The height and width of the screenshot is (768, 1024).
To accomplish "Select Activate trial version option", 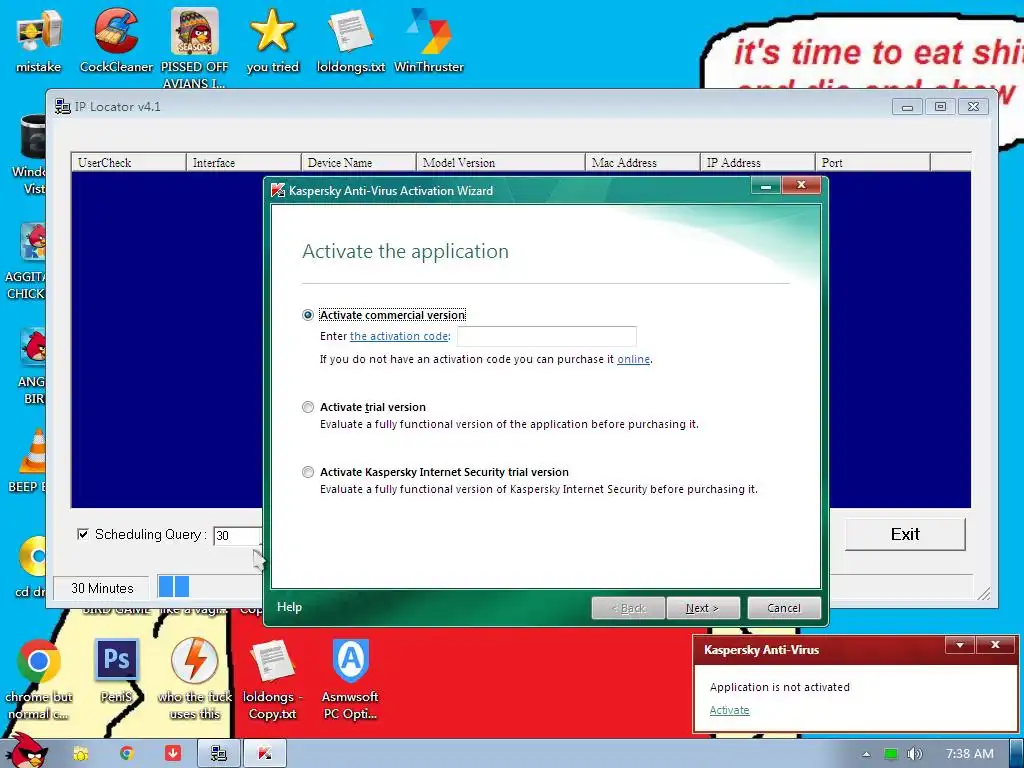I will point(308,407).
